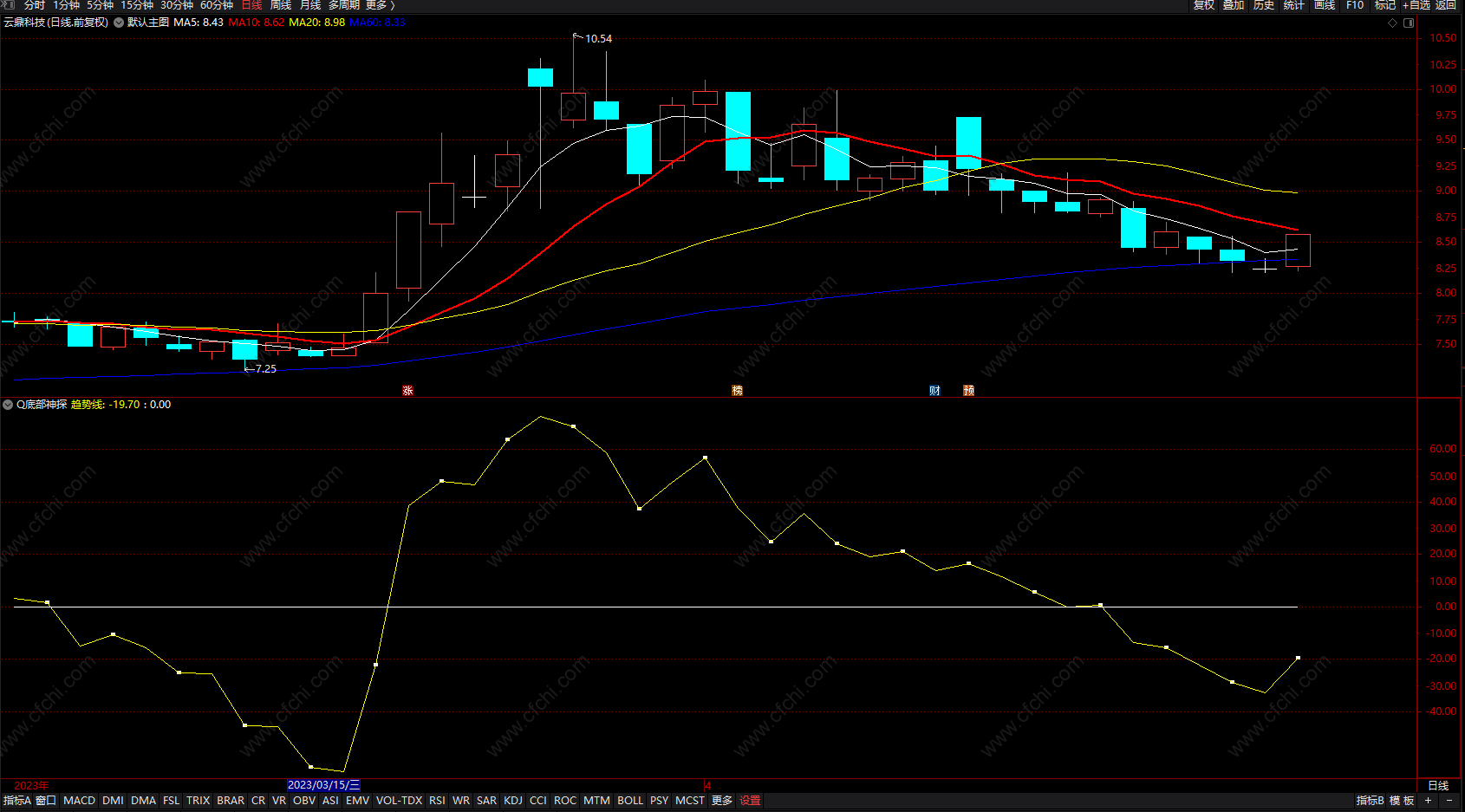Select the MTM indicator tab
Viewport: 1465px width, 812px height.
(596, 801)
